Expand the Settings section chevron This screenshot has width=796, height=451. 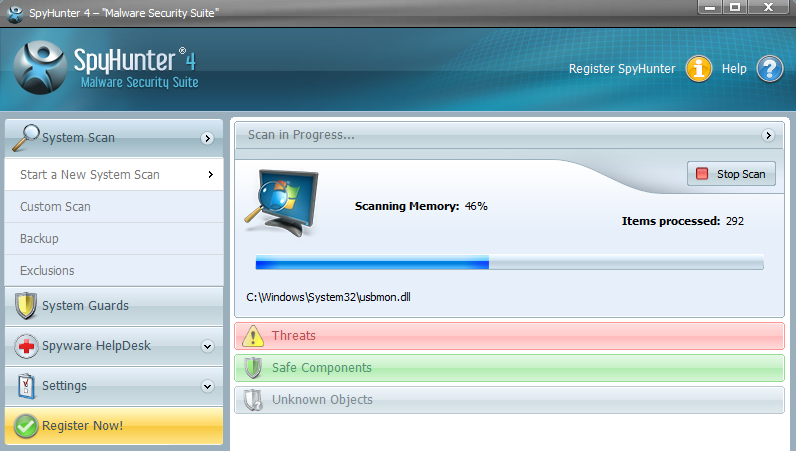point(208,386)
